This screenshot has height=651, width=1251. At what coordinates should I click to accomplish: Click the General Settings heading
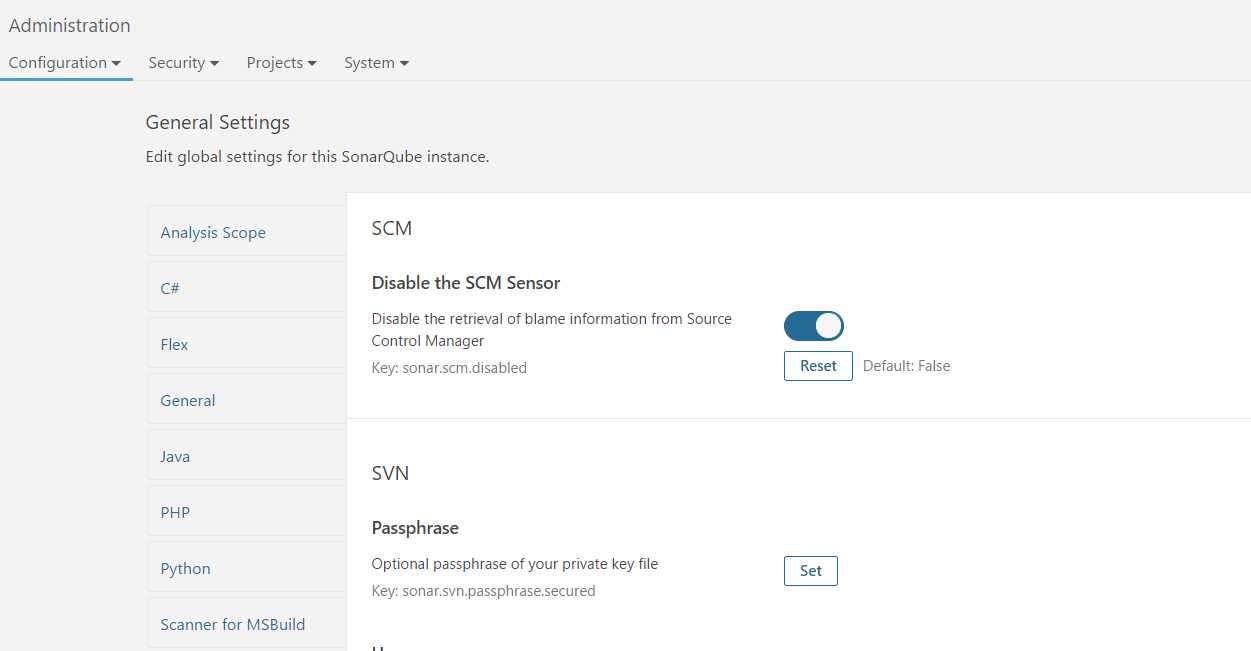(x=218, y=122)
